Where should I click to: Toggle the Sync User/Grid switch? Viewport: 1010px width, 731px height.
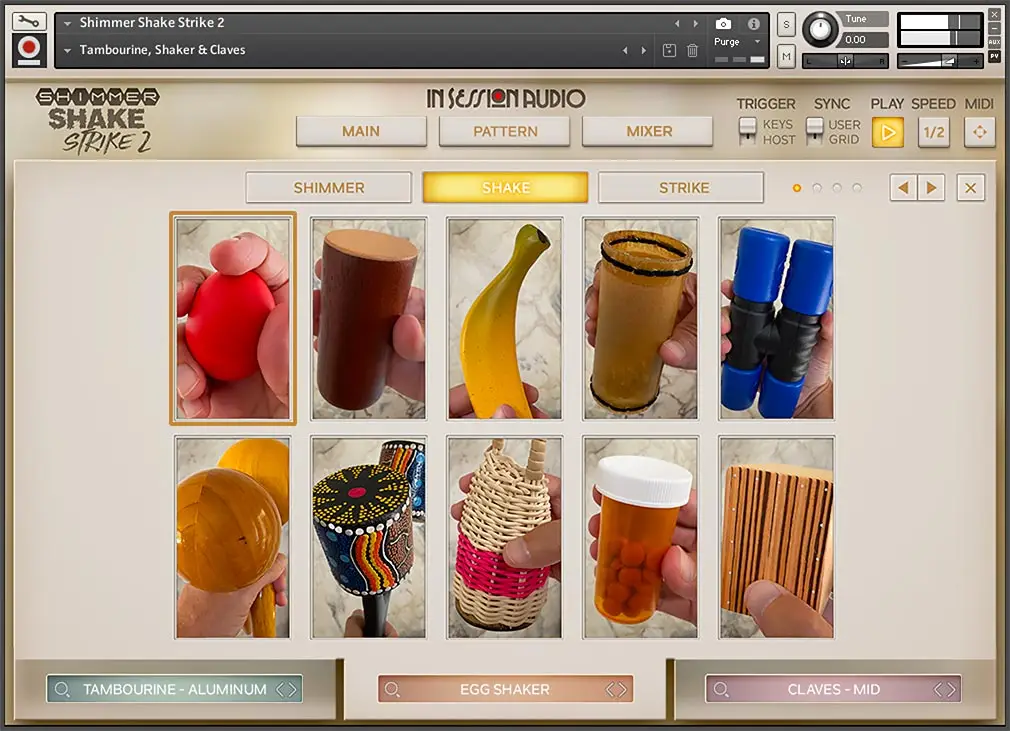click(x=814, y=131)
